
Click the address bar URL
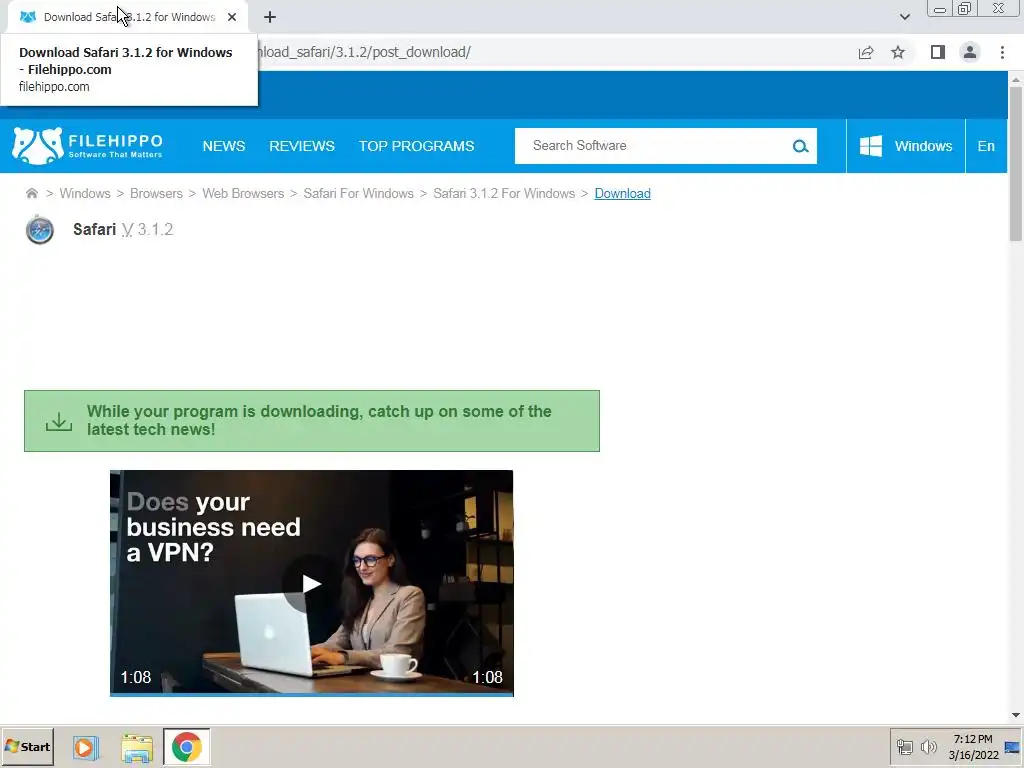(364, 52)
